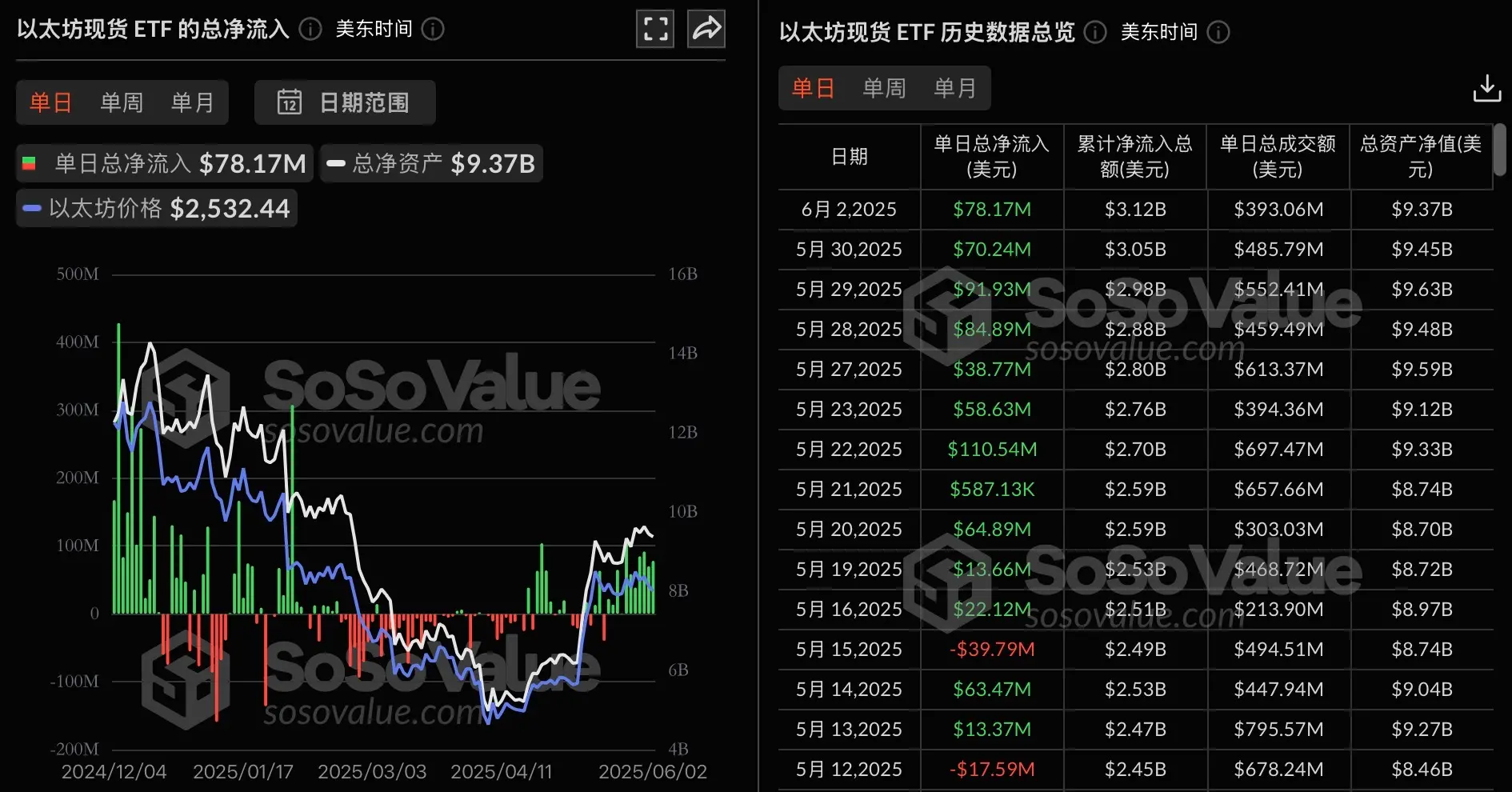Toggle the 以太坊价格 line visibility
Viewport: 1512px width, 792px height.
[x=157, y=208]
